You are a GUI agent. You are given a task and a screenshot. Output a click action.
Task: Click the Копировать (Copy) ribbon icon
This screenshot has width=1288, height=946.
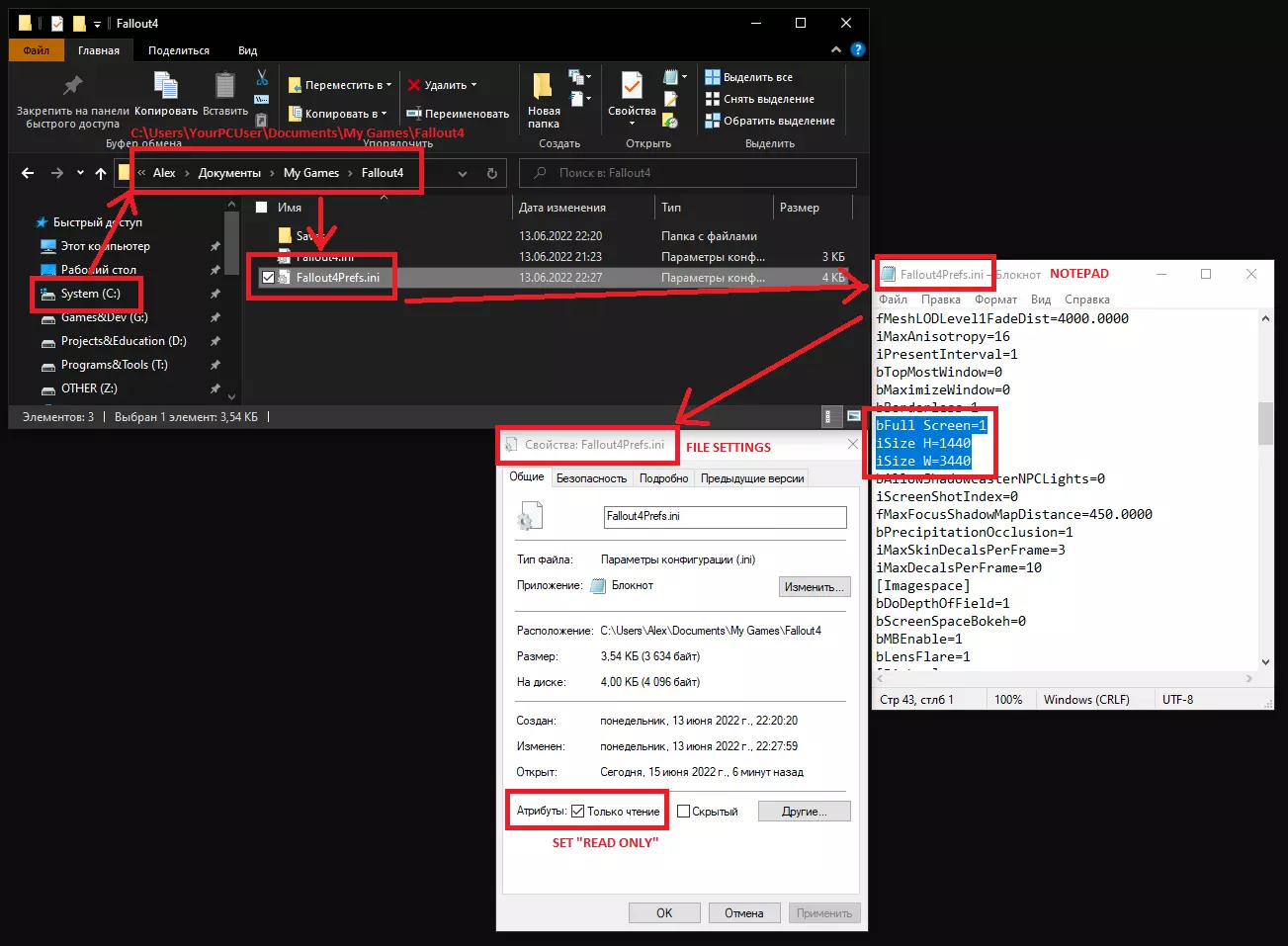(166, 86)
